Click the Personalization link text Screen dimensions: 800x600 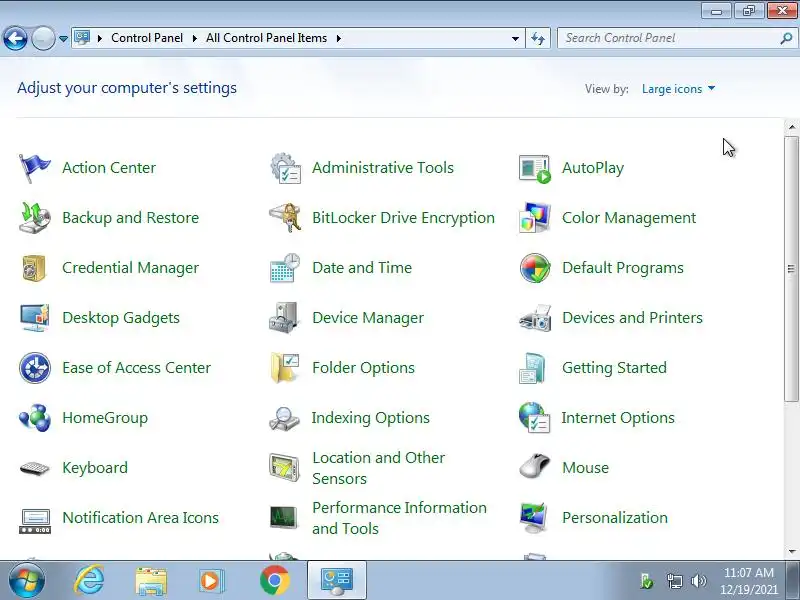point(615,518)
